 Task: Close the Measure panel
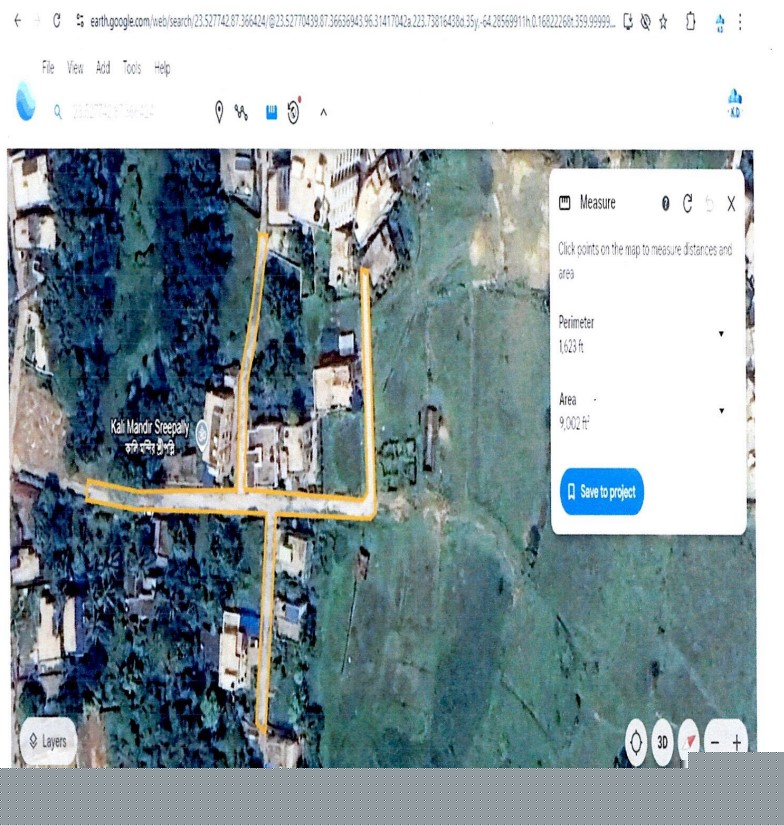coord(731,203)
